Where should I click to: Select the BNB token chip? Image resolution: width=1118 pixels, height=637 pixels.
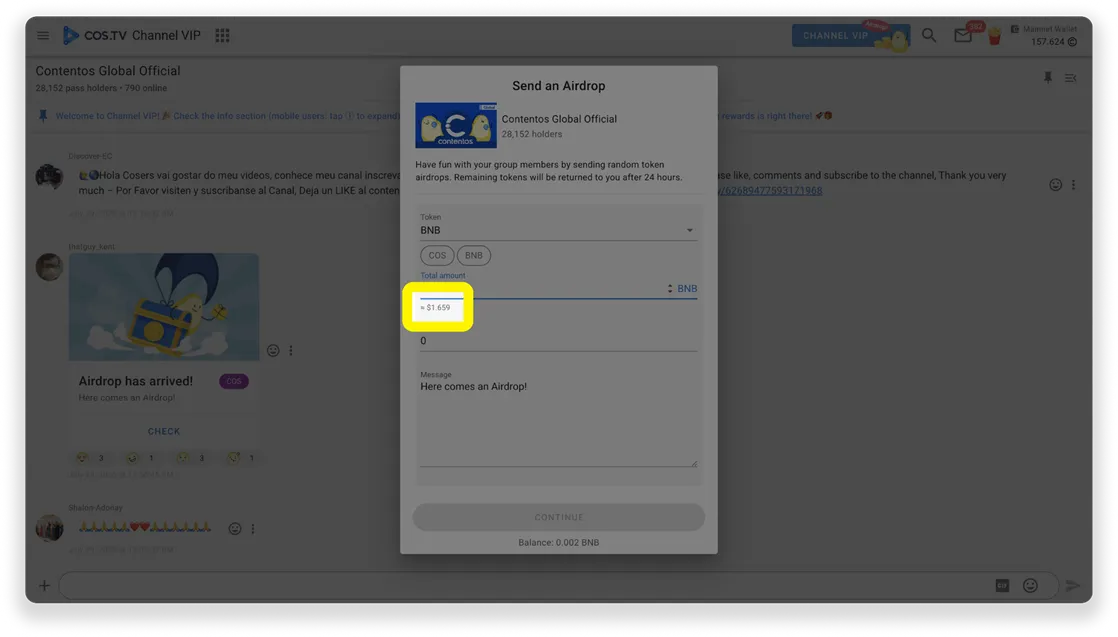[473, 255]
